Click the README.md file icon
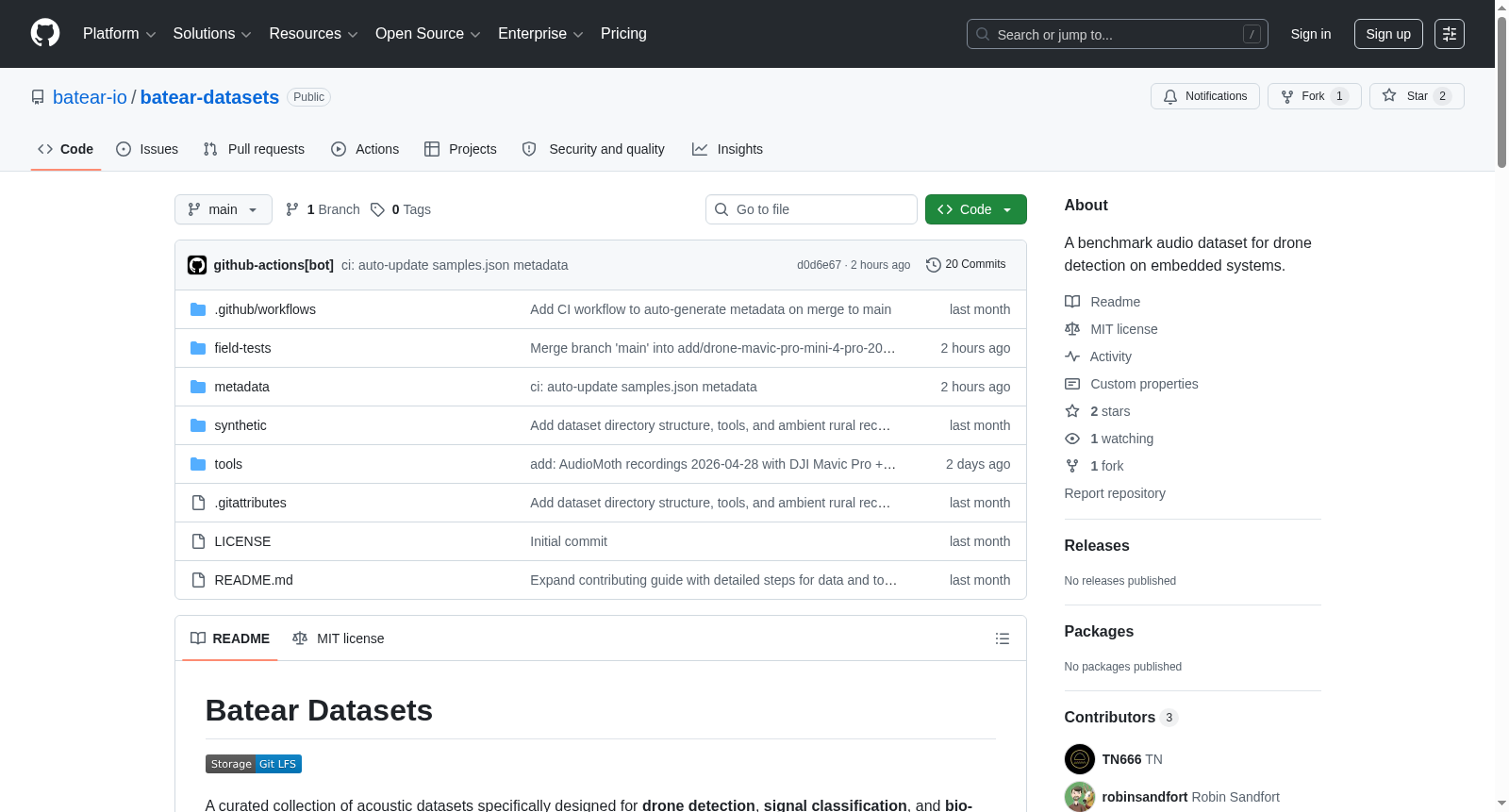This screenshot has height=812, width=1509. pyautogui.click(x=198, y=580)
